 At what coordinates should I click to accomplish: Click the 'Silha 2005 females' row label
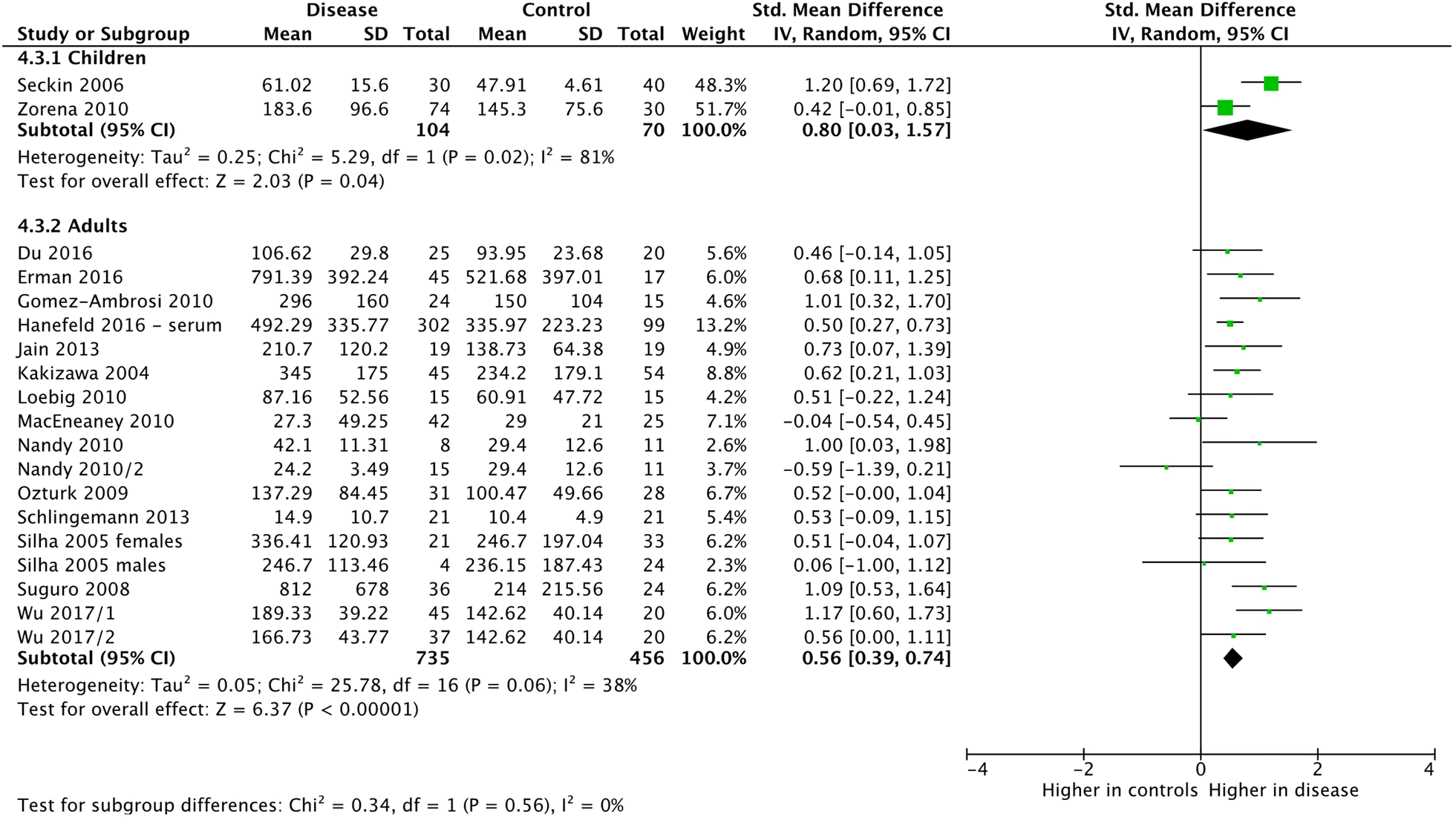(99, 541)
